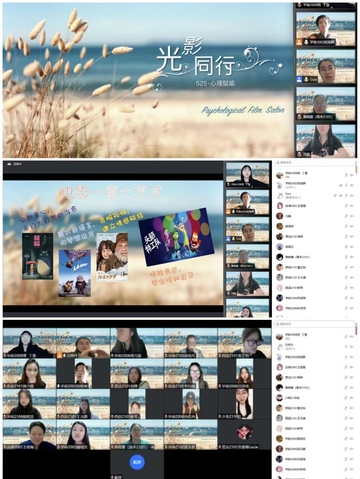Click blue person icon on Guo's top-right video
Viewport: 360px width, 479px height.
299,79
